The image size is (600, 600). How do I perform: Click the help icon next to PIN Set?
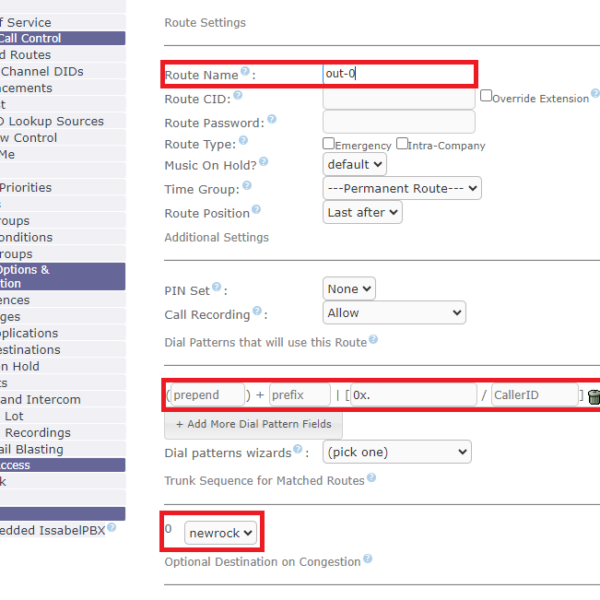coord(216,288)
